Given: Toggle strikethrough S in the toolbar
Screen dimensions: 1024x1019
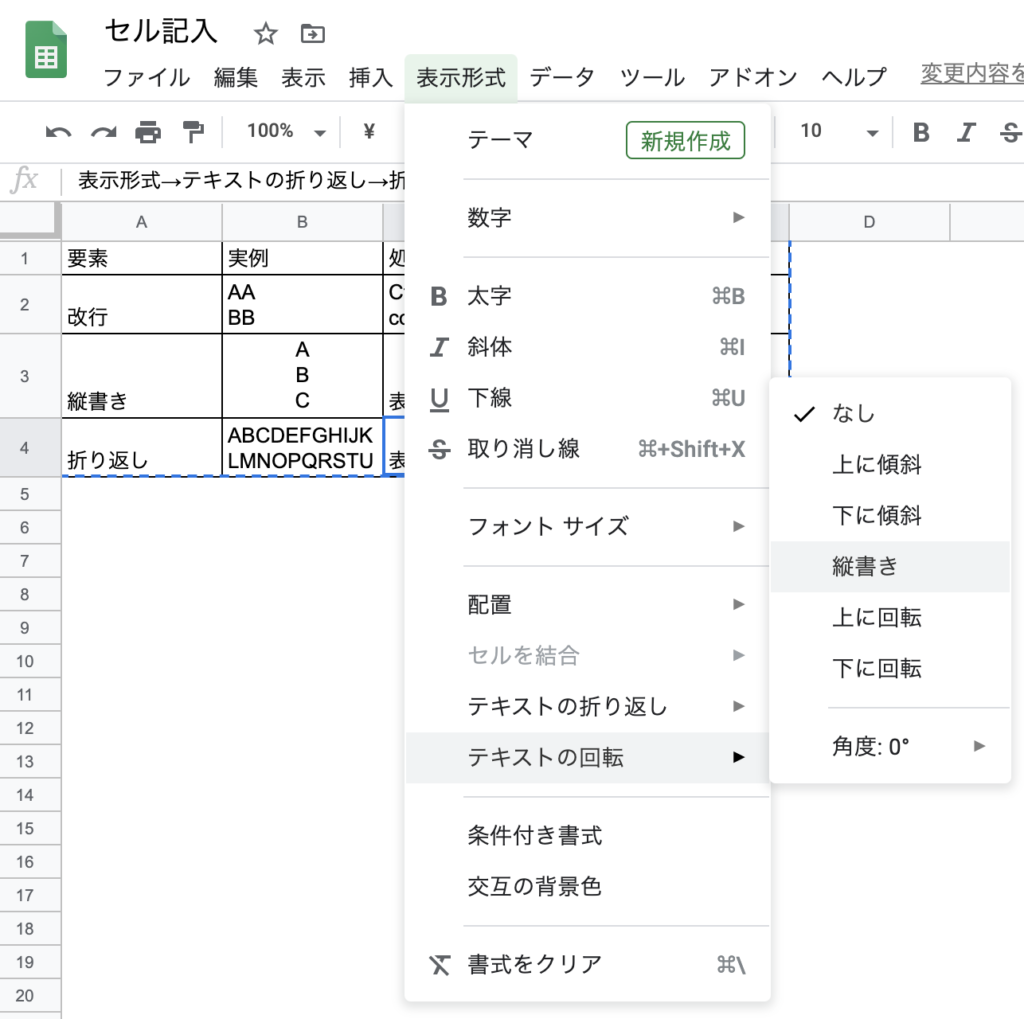Looking at the screenshot, I should (x=1010, y=133).
